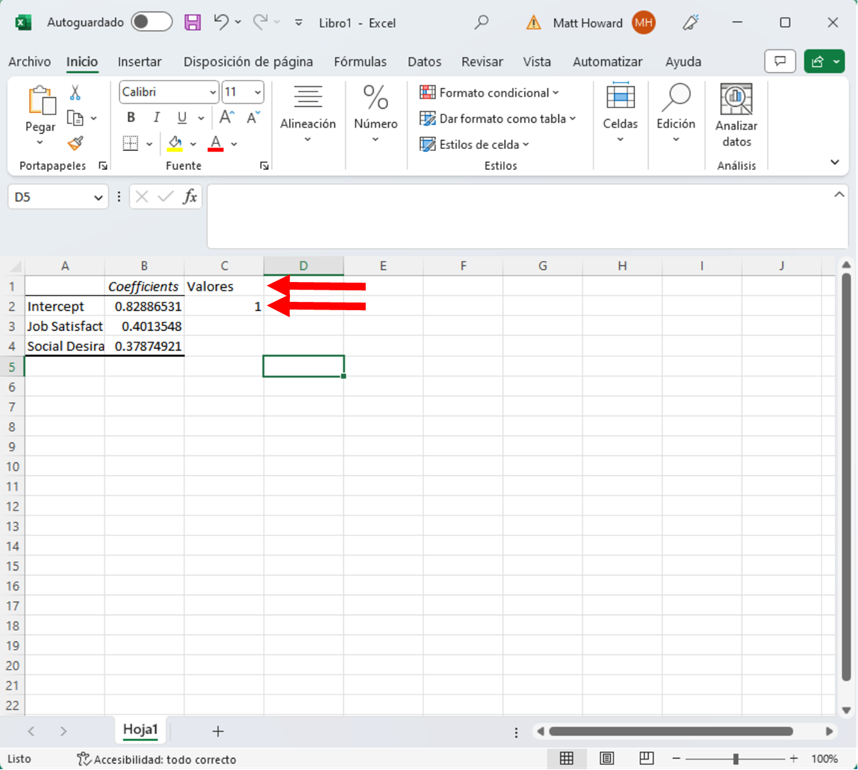Open the Archivo menu

[x=29, y=62]
